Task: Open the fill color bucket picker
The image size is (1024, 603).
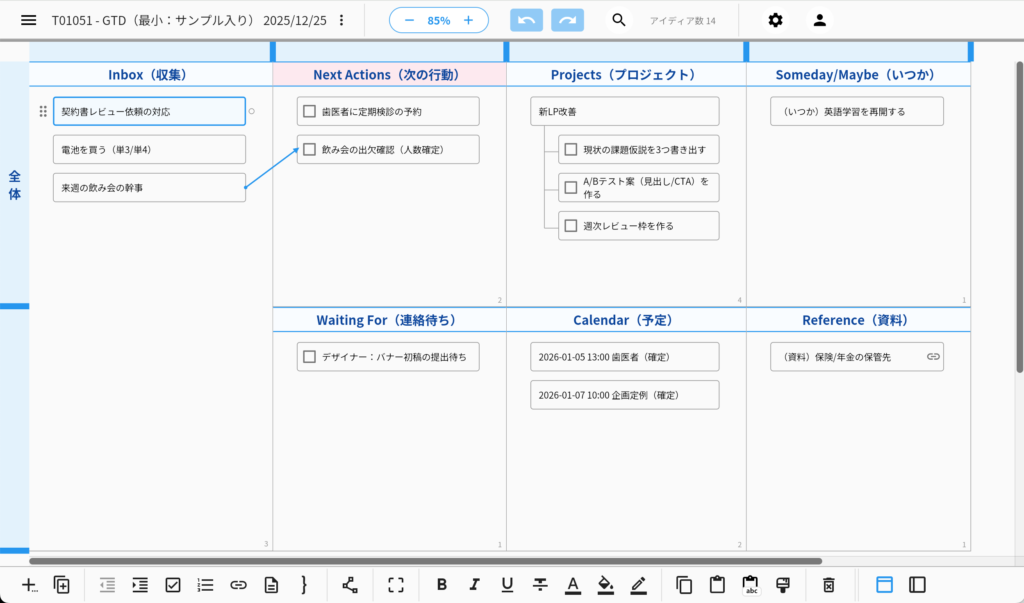Action: tap(605, 585)
